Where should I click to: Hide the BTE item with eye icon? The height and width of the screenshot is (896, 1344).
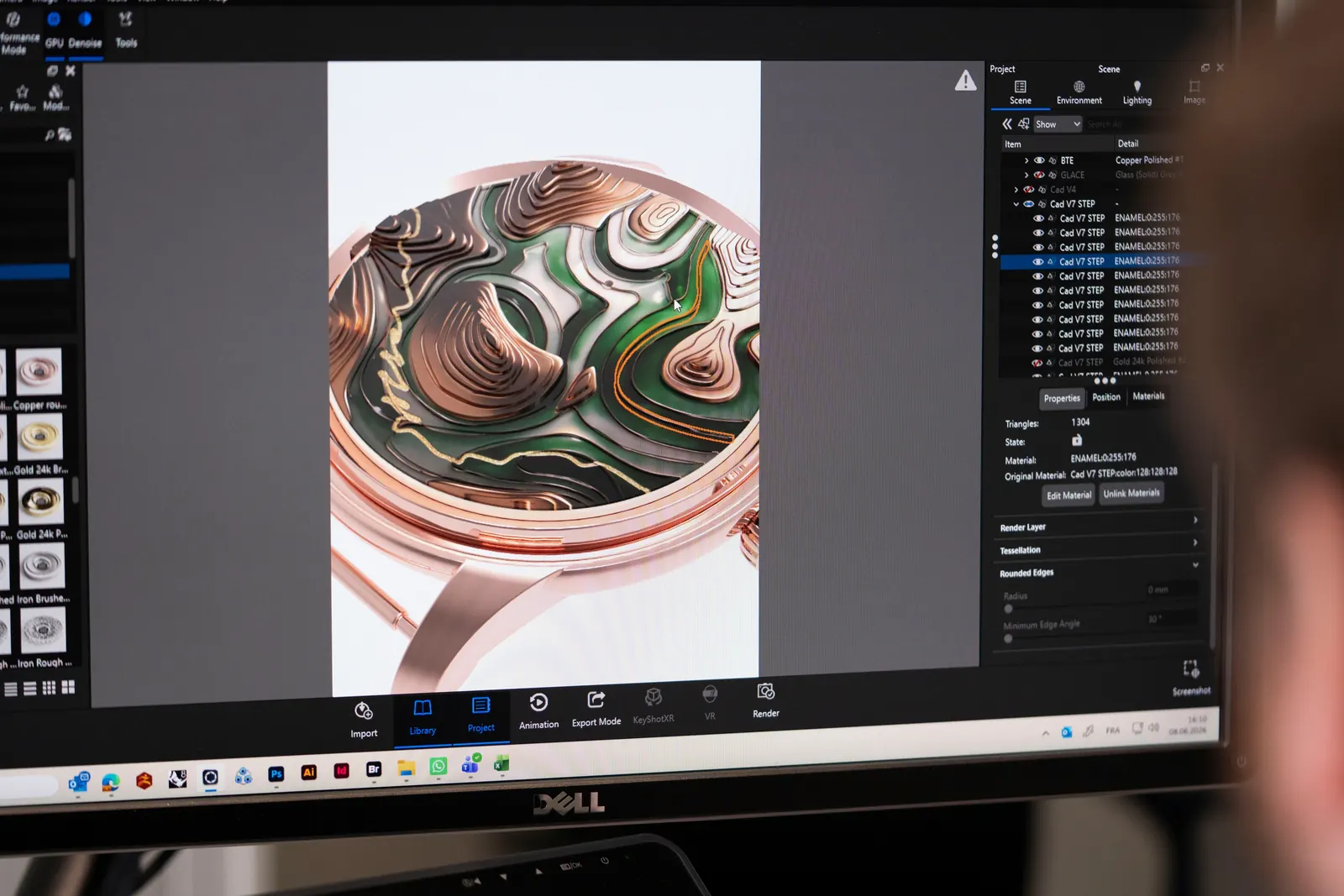pos(1039,160)
